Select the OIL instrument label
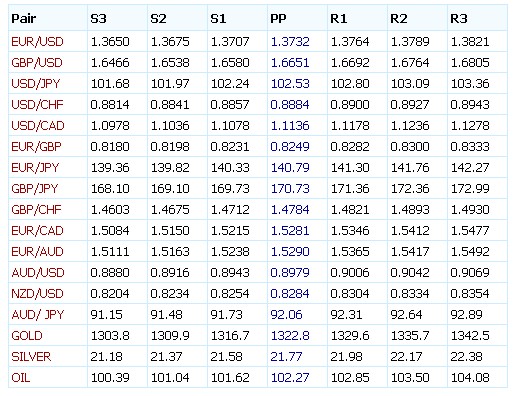Image resolution: width=516 pixels, height=396 pixels. point(21,377)
